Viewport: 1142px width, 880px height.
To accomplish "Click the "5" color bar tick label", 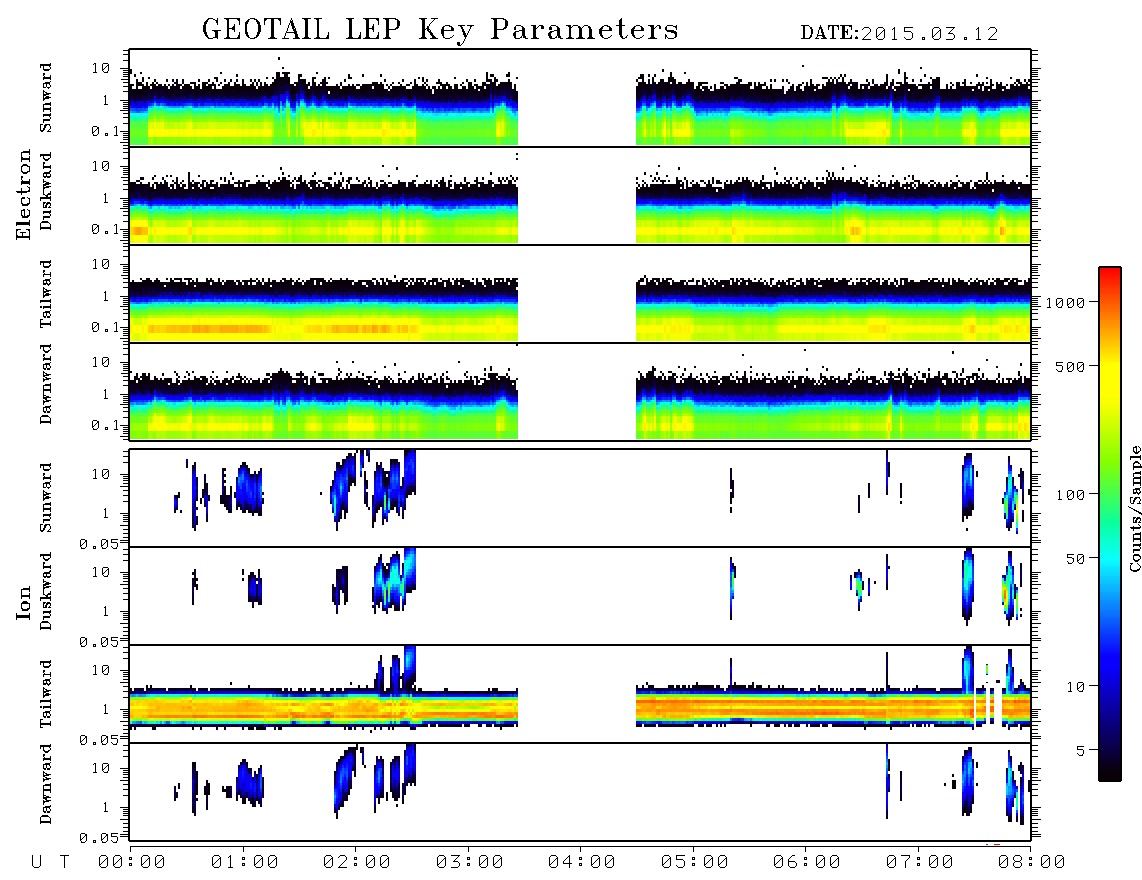I will click(x=1080, y=751).
